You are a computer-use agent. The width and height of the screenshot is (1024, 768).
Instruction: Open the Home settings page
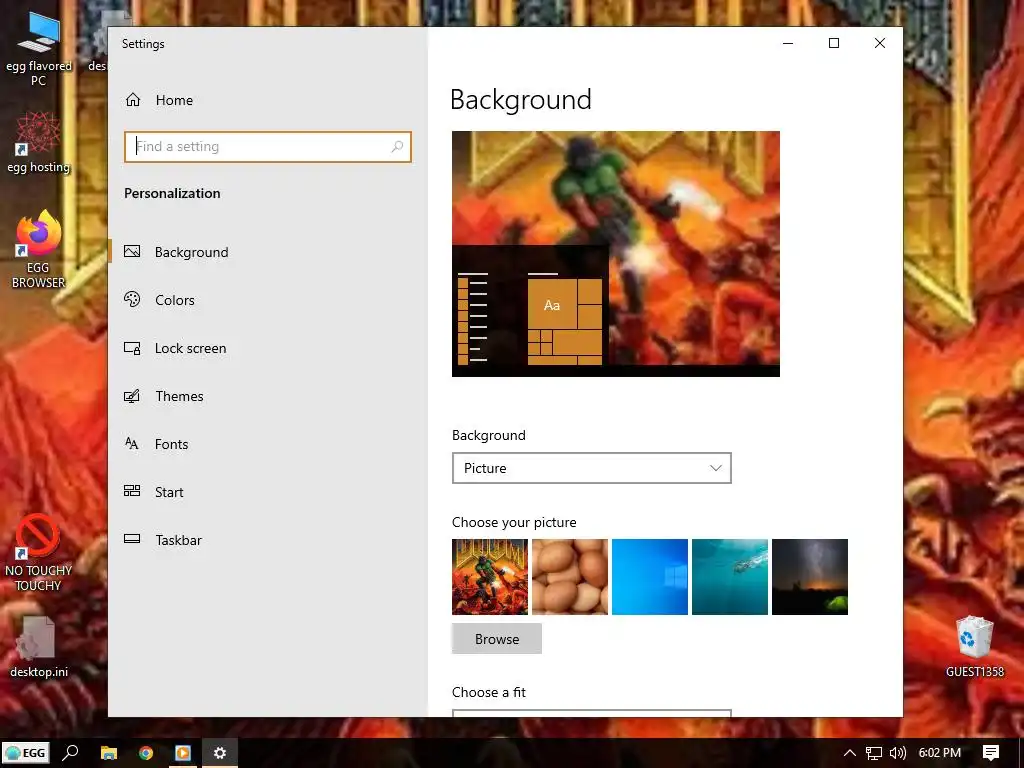click(160, 100)
